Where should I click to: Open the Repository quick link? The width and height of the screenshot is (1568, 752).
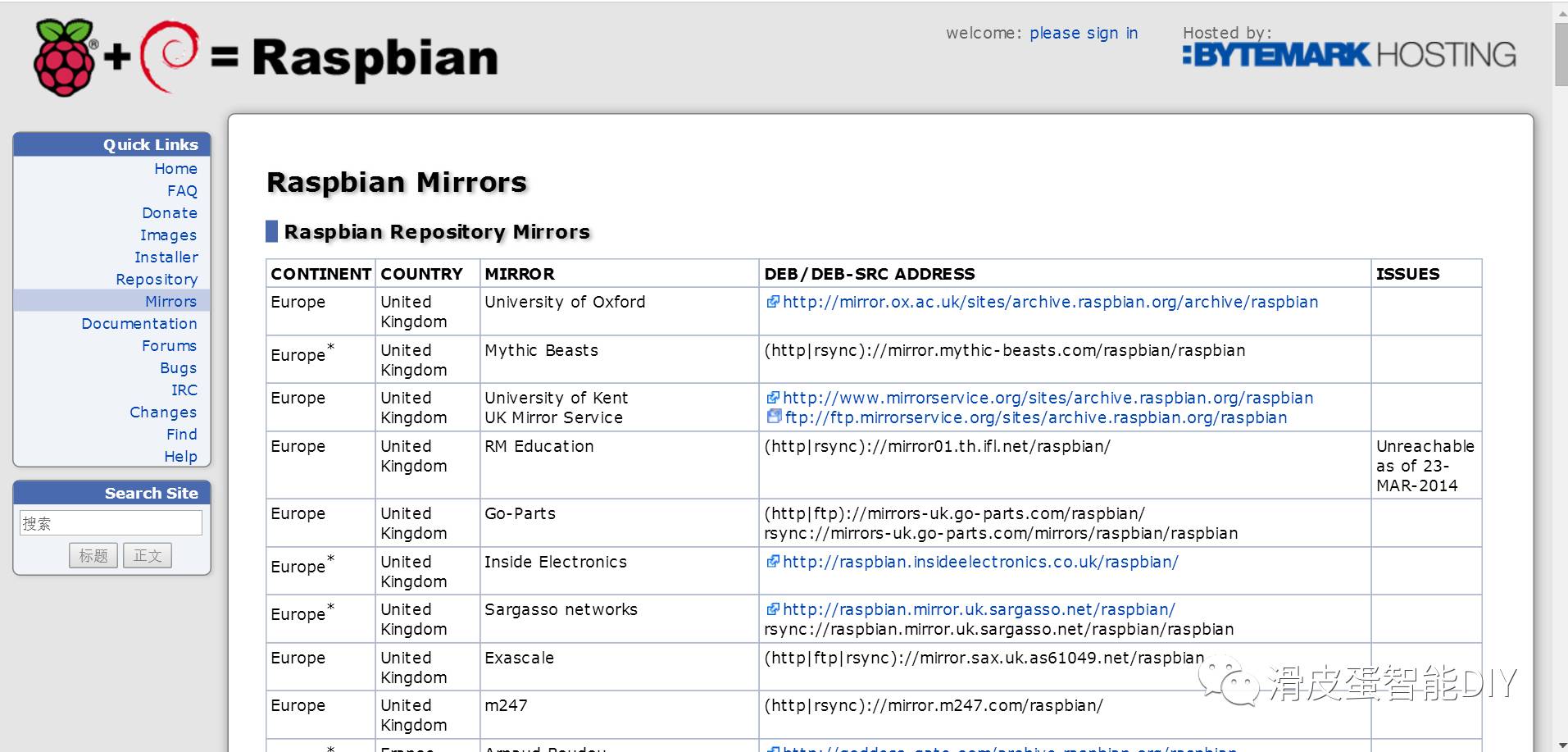[x=157, y=279]
